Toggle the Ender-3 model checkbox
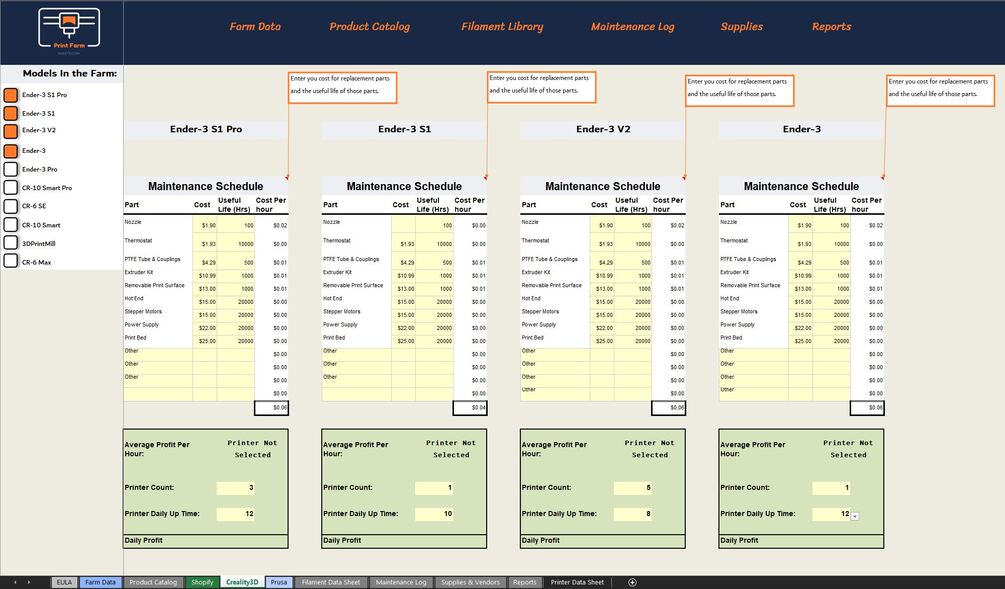 coord(11,151)
